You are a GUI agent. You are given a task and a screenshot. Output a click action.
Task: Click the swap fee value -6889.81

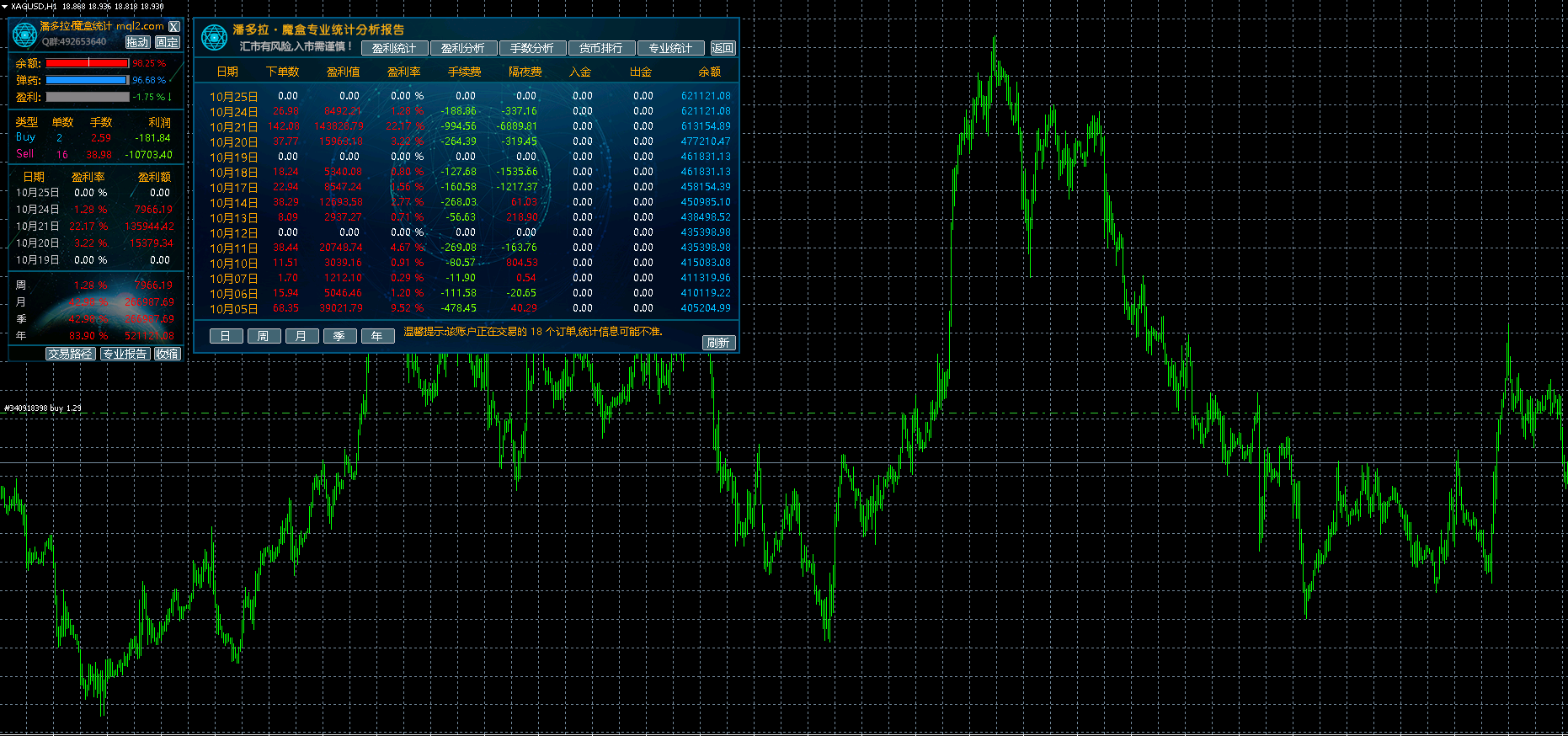click(516, 126)
